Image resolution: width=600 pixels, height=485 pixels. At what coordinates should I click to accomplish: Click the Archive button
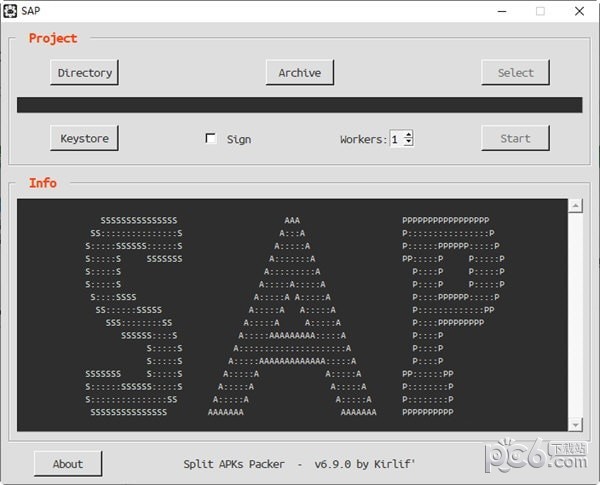click(300, 72)
